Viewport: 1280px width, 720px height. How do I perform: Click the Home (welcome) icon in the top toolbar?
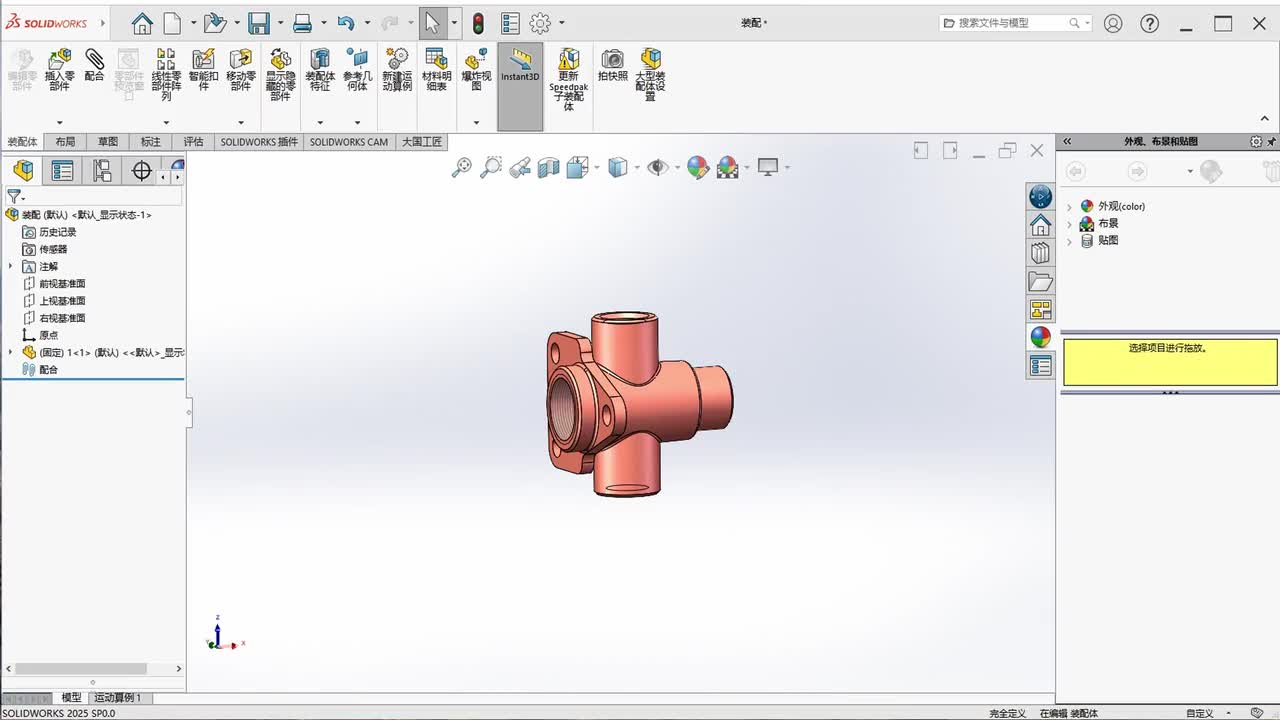pyautogui.click(x=142, y=23)
